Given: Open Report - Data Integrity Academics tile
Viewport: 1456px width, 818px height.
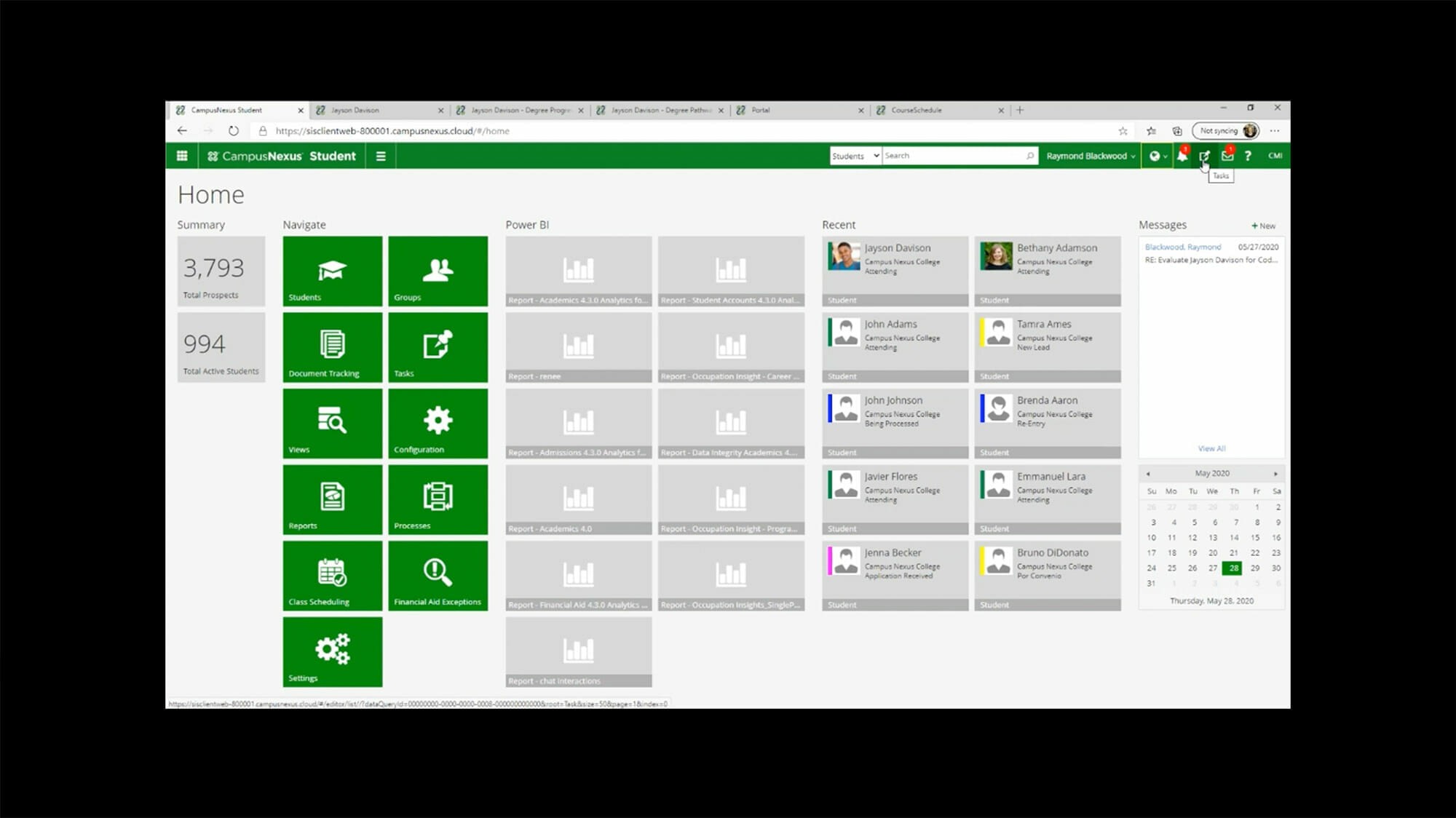Looking at the screenshot, I should (x=731, y=424).
